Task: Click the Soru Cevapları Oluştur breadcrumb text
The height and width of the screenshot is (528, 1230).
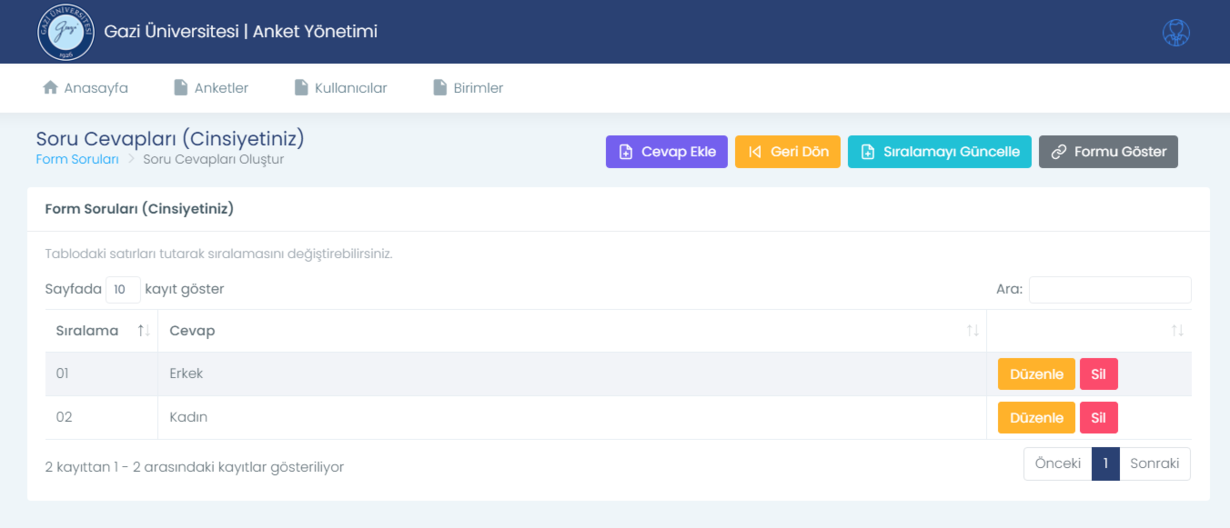Action: click(214, 159)
